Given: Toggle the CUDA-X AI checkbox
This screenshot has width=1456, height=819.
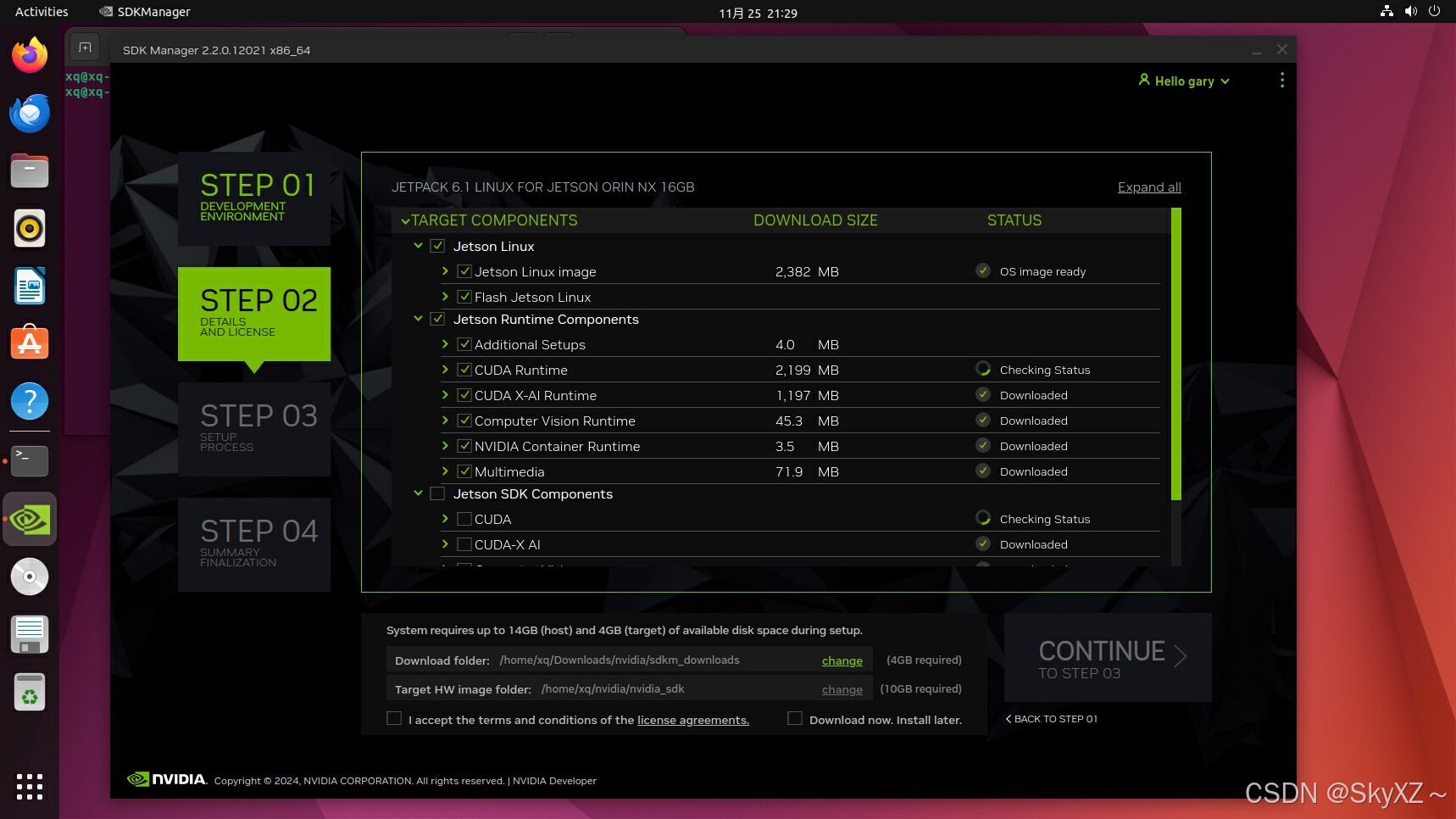Looking at the screenshot, I should tap(464, 544).
